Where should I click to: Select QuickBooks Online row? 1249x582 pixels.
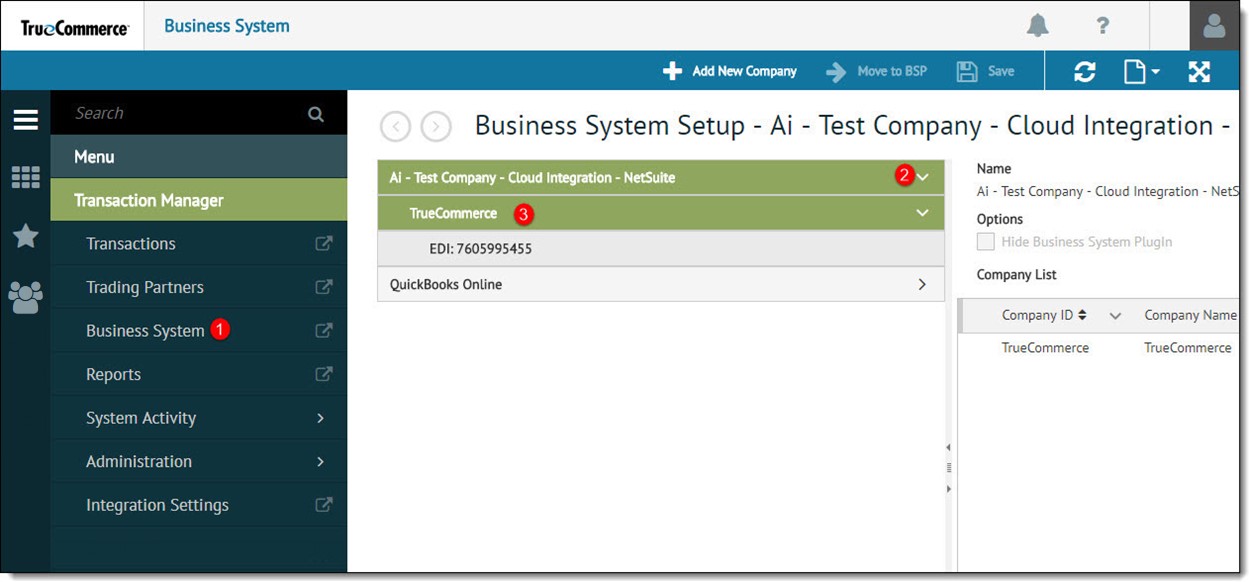point(661,284)
